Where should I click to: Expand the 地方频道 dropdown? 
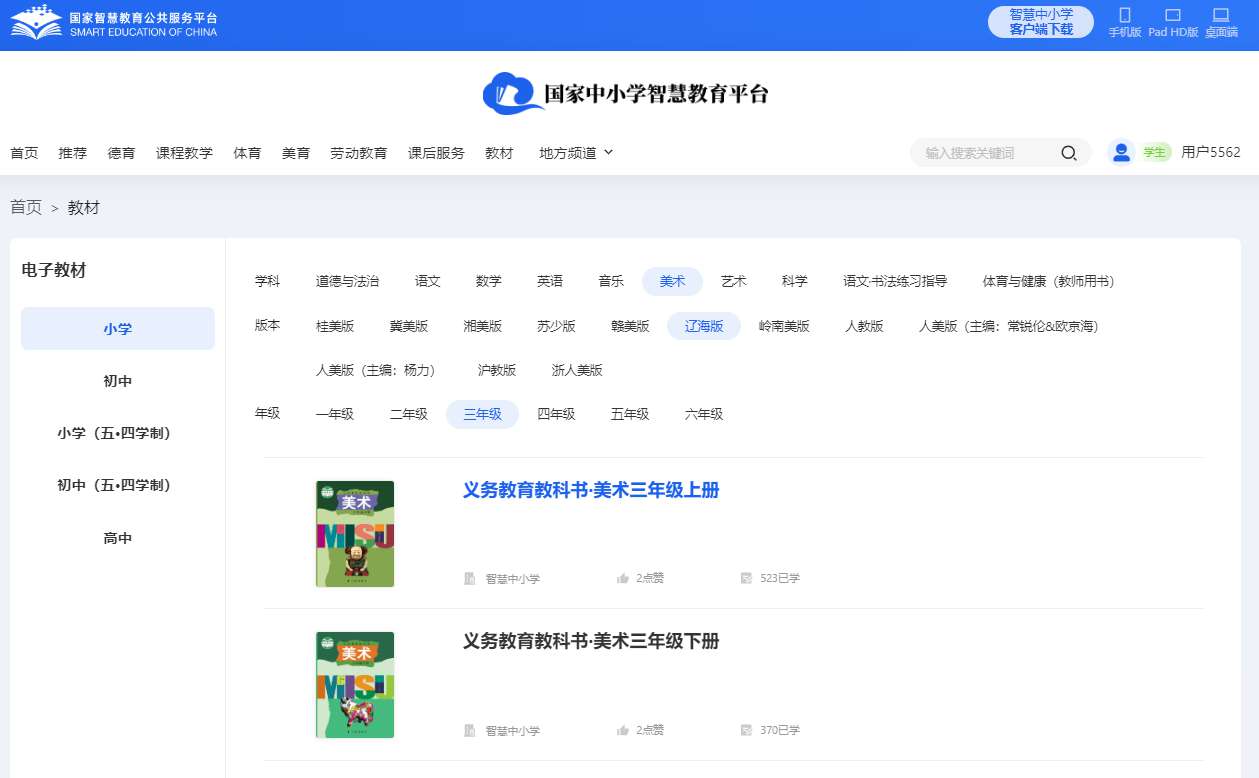(576, 153)
